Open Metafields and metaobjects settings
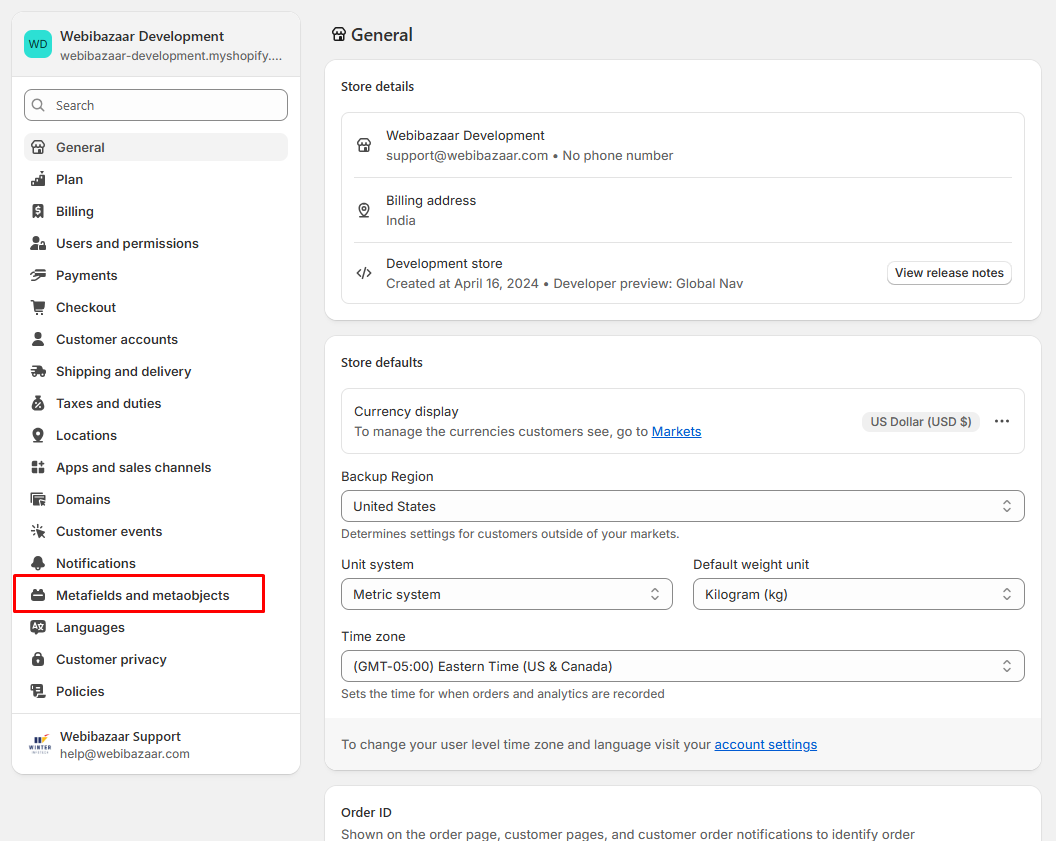The height and width of the screenshot is (841, 1056). [x=142, y=595]
